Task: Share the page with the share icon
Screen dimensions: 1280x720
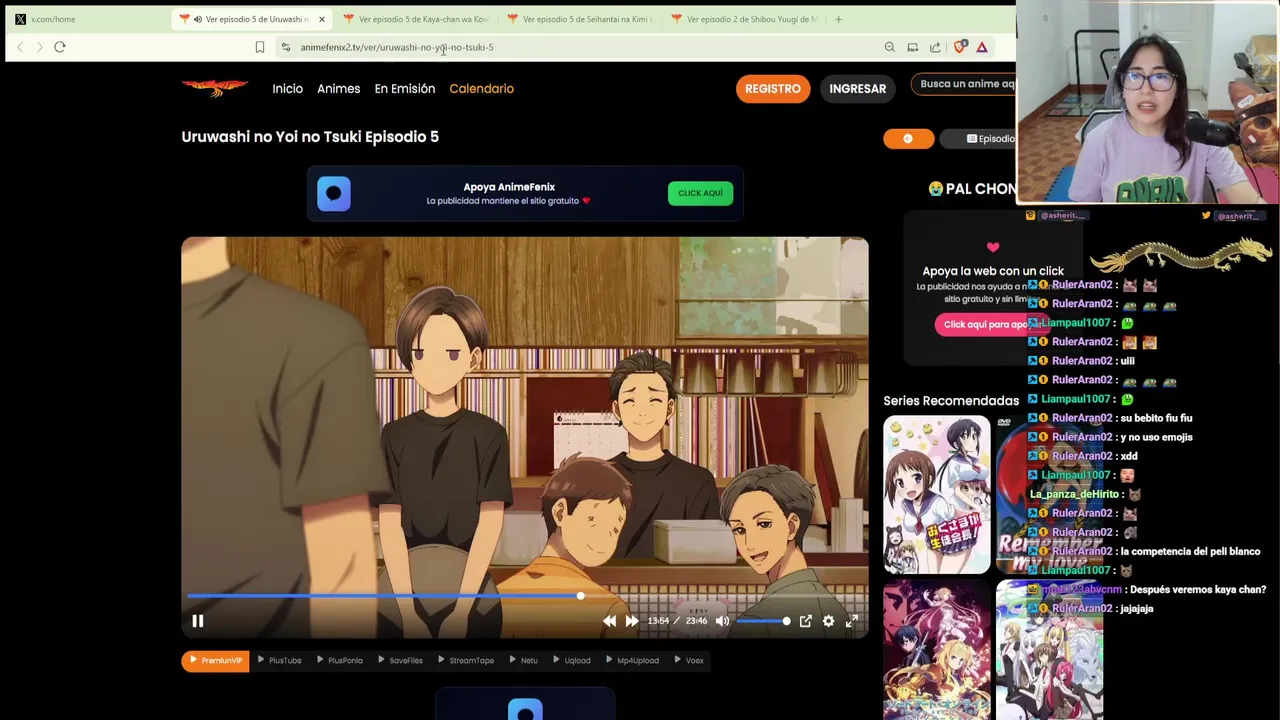Action: 935,47
